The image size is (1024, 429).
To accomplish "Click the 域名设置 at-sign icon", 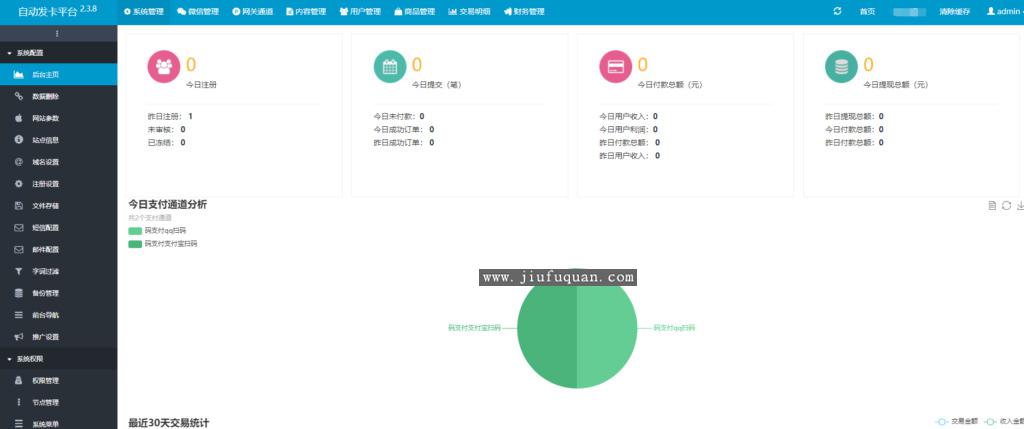I will (x=19, y=162).
